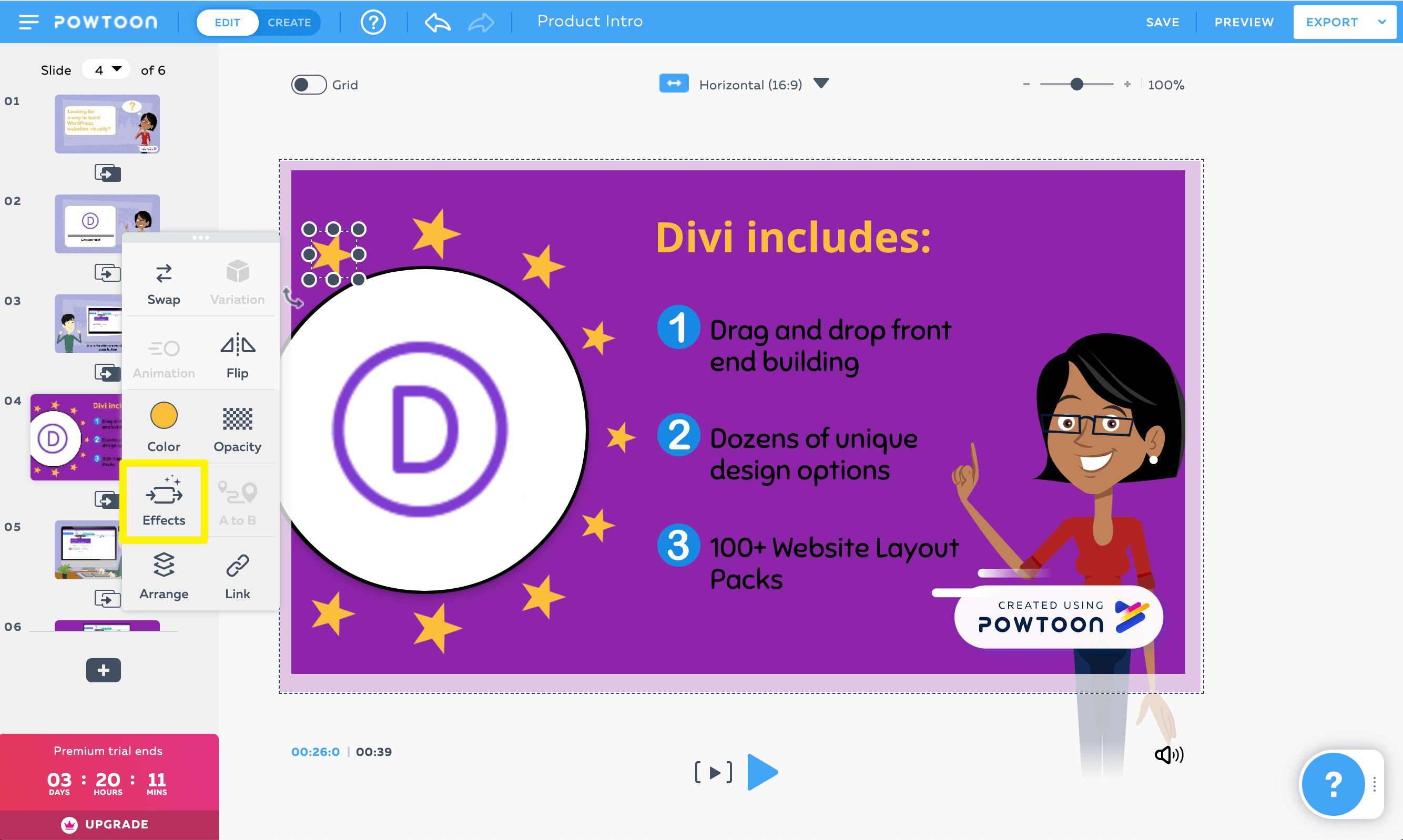Switch orientation using the horizontal arrows toggle

[674, 83]
